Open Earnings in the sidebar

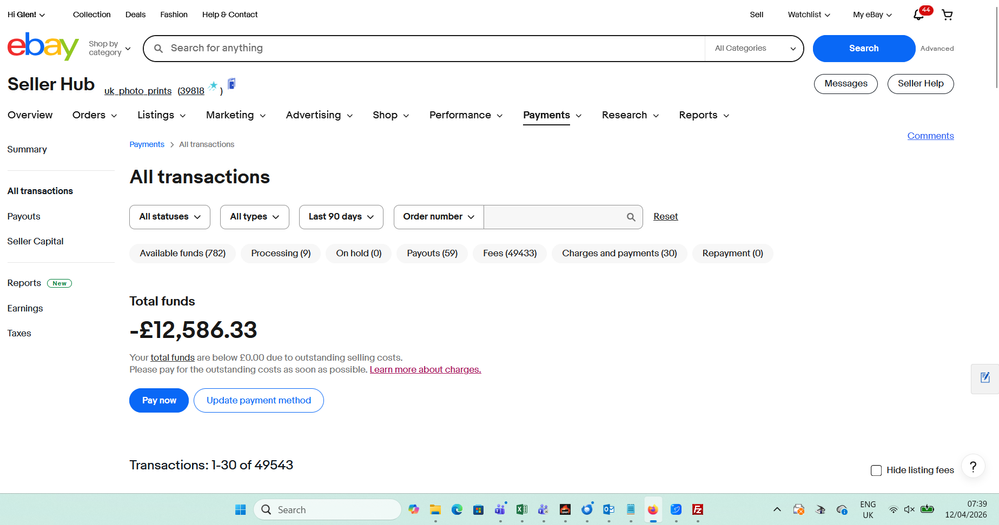[25, 308]
